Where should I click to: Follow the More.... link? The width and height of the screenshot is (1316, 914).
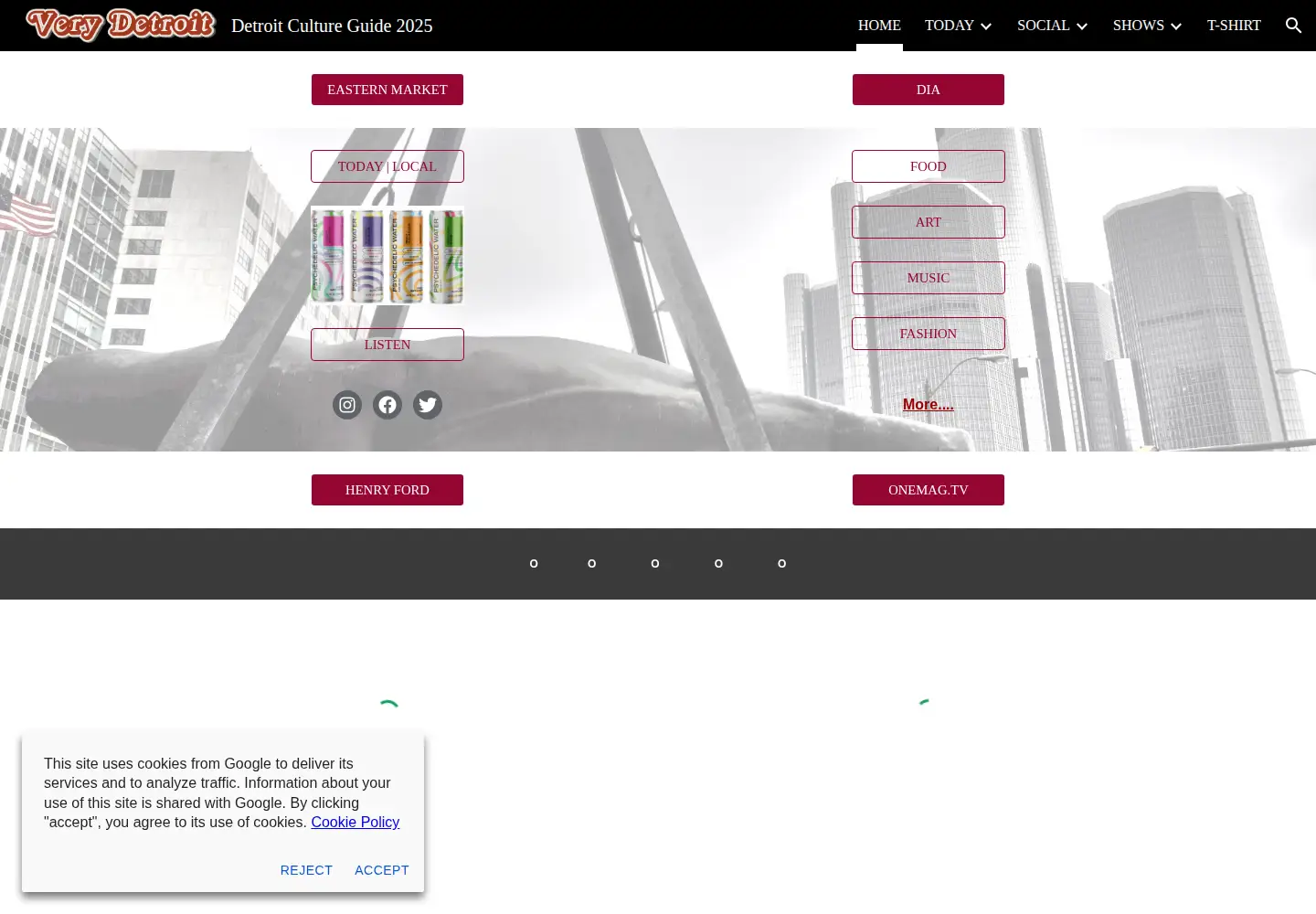929,404
